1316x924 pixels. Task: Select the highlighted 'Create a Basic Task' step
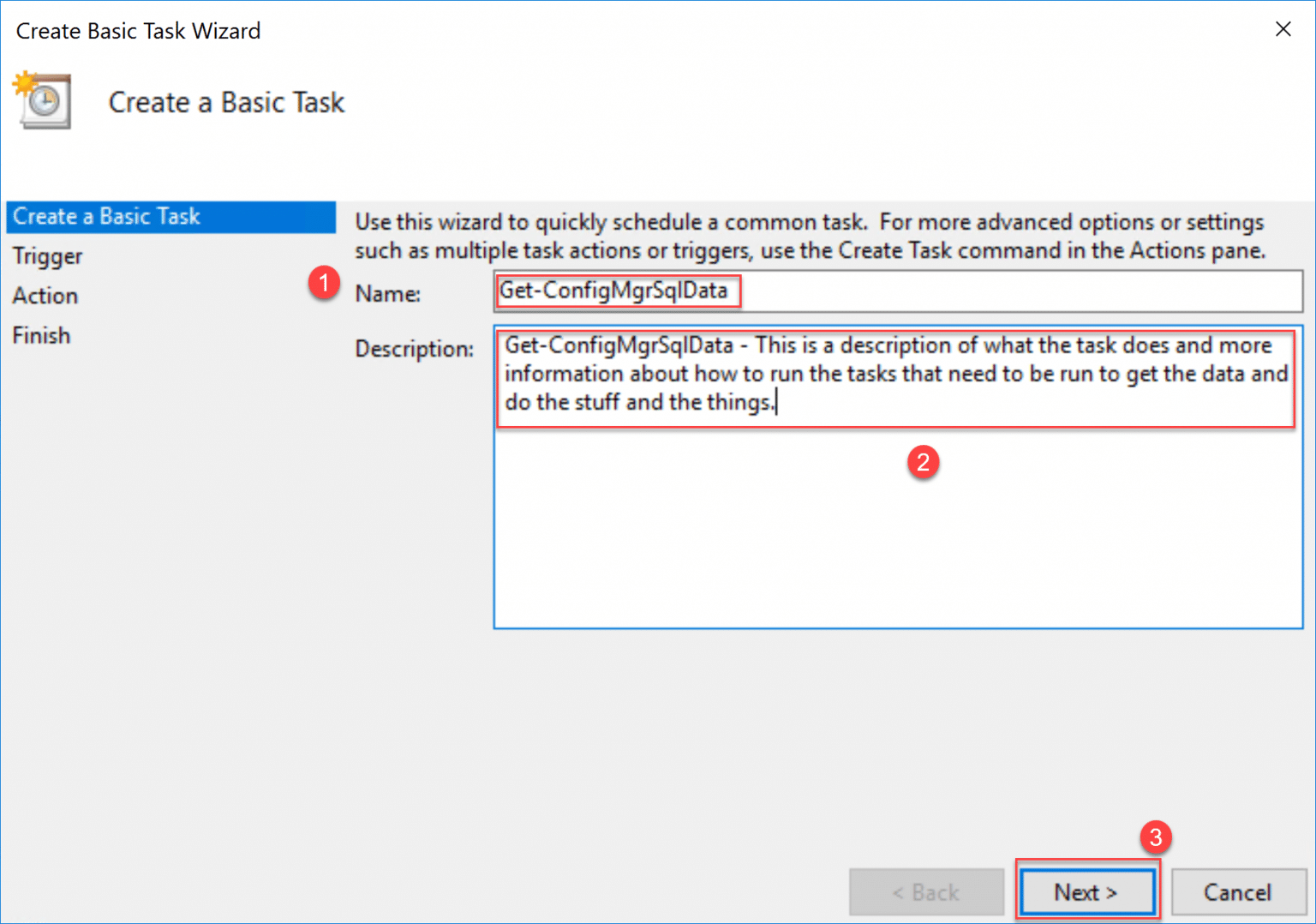[105, 216]
